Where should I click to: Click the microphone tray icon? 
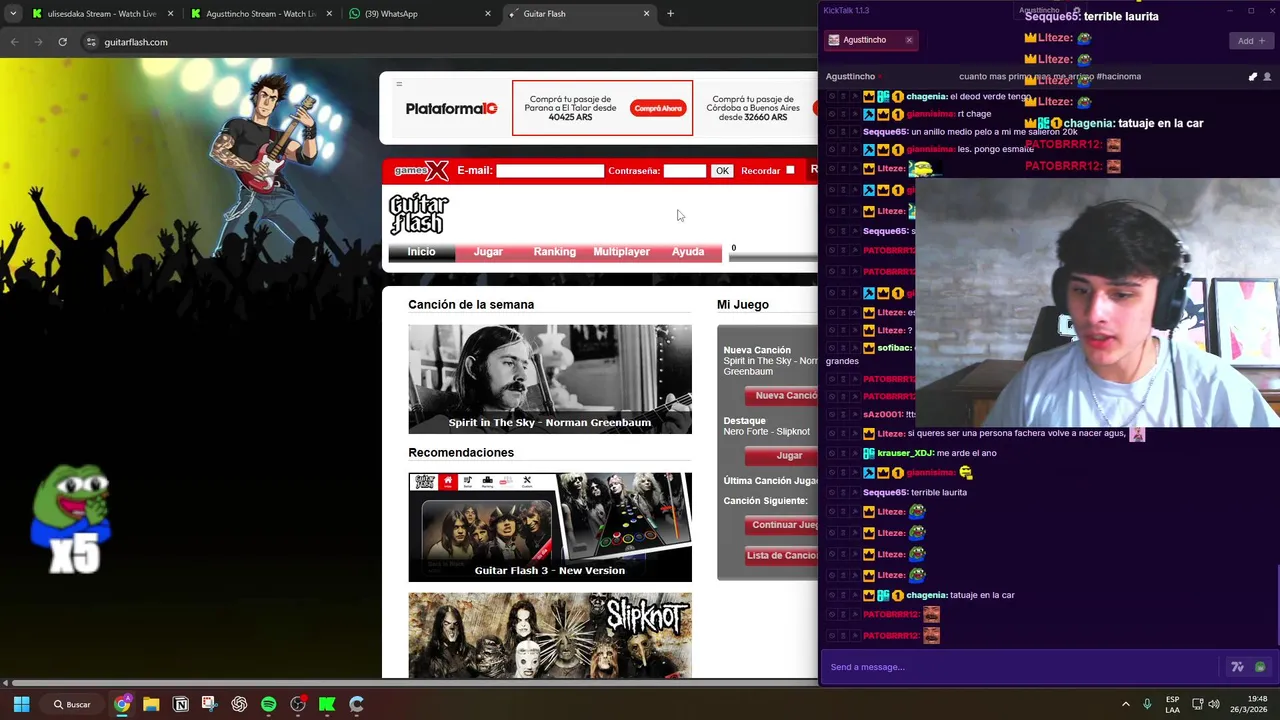click(1147, 704)
